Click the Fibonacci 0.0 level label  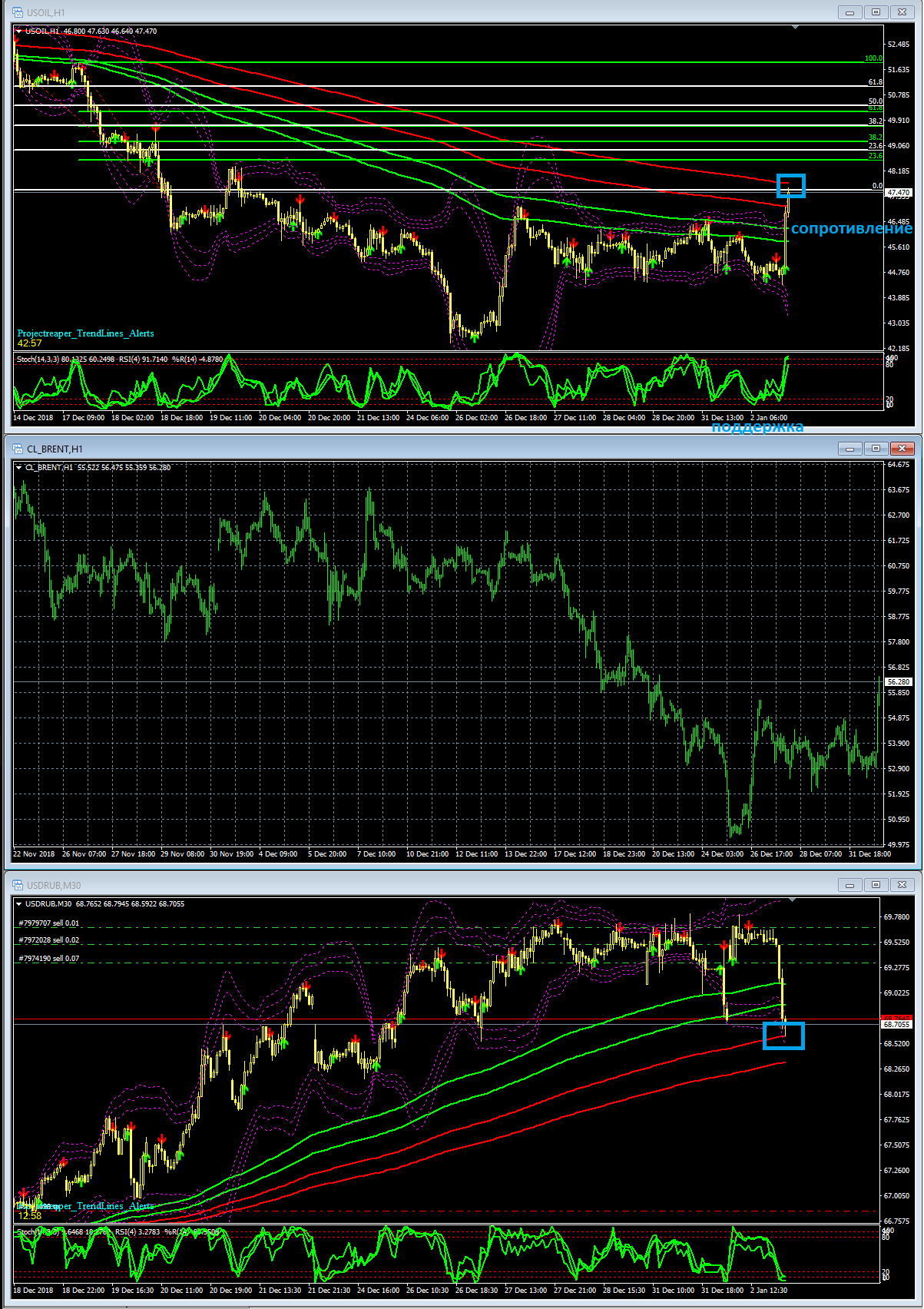(x=878, y=186)
